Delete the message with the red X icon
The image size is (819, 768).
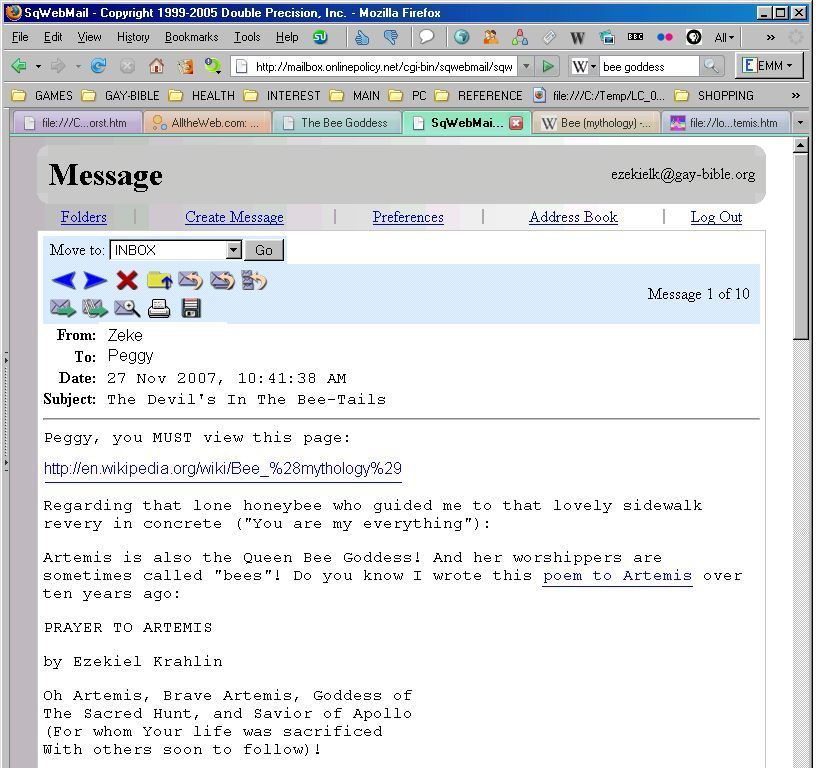pos(127,281)
